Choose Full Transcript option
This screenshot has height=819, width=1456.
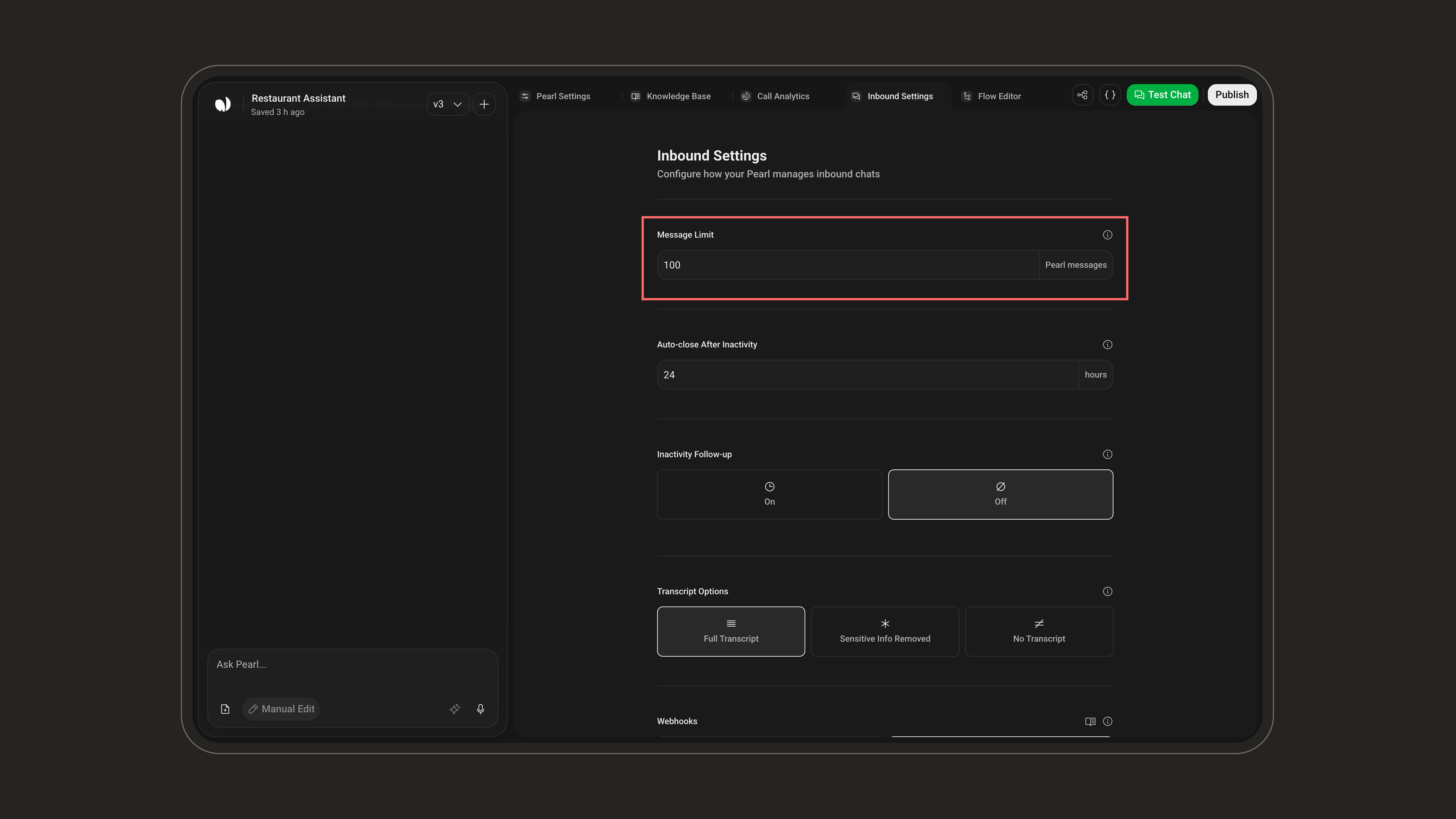tap(731, 631)
